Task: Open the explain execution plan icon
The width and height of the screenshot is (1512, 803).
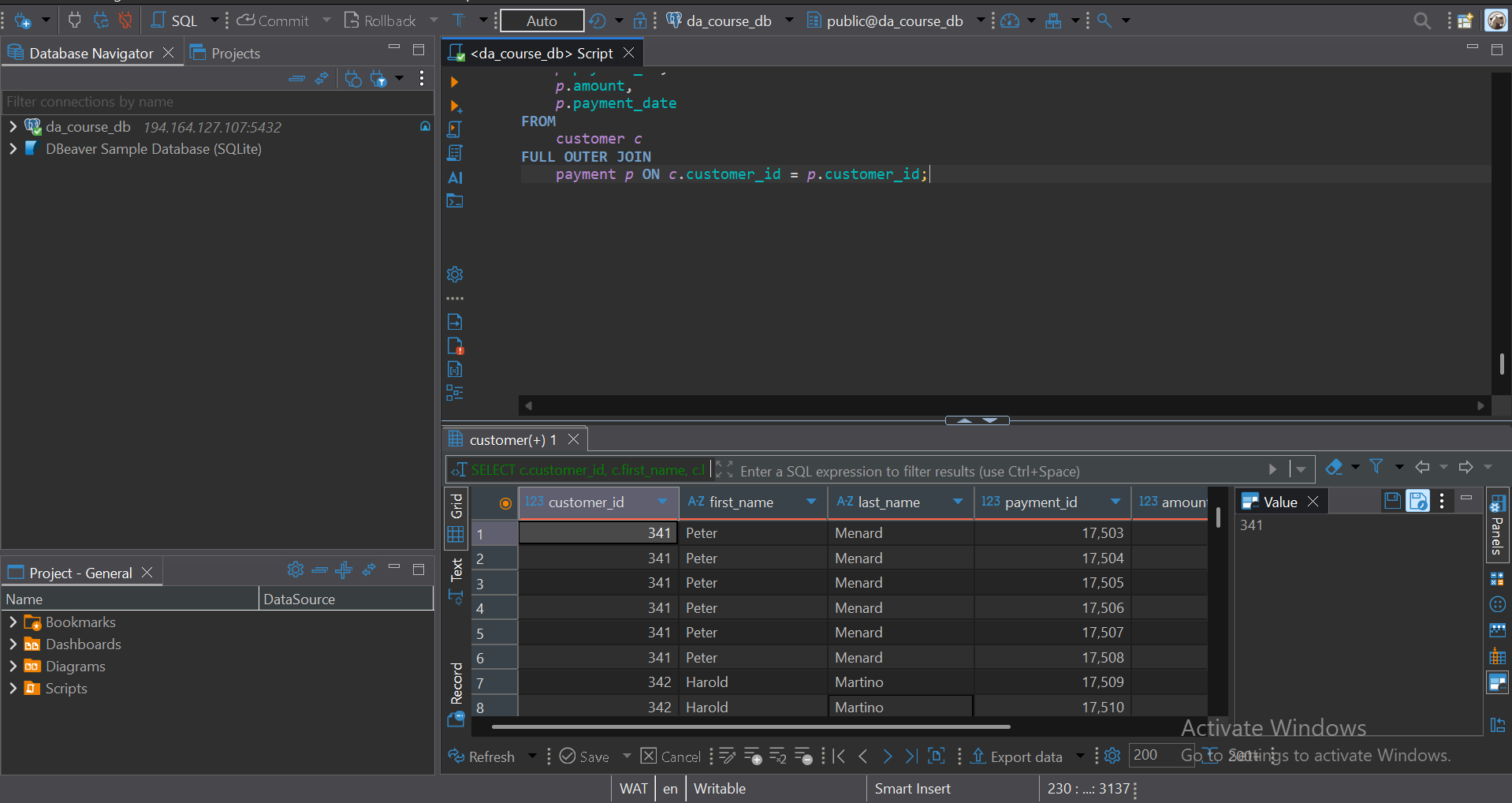Action: 455,153
